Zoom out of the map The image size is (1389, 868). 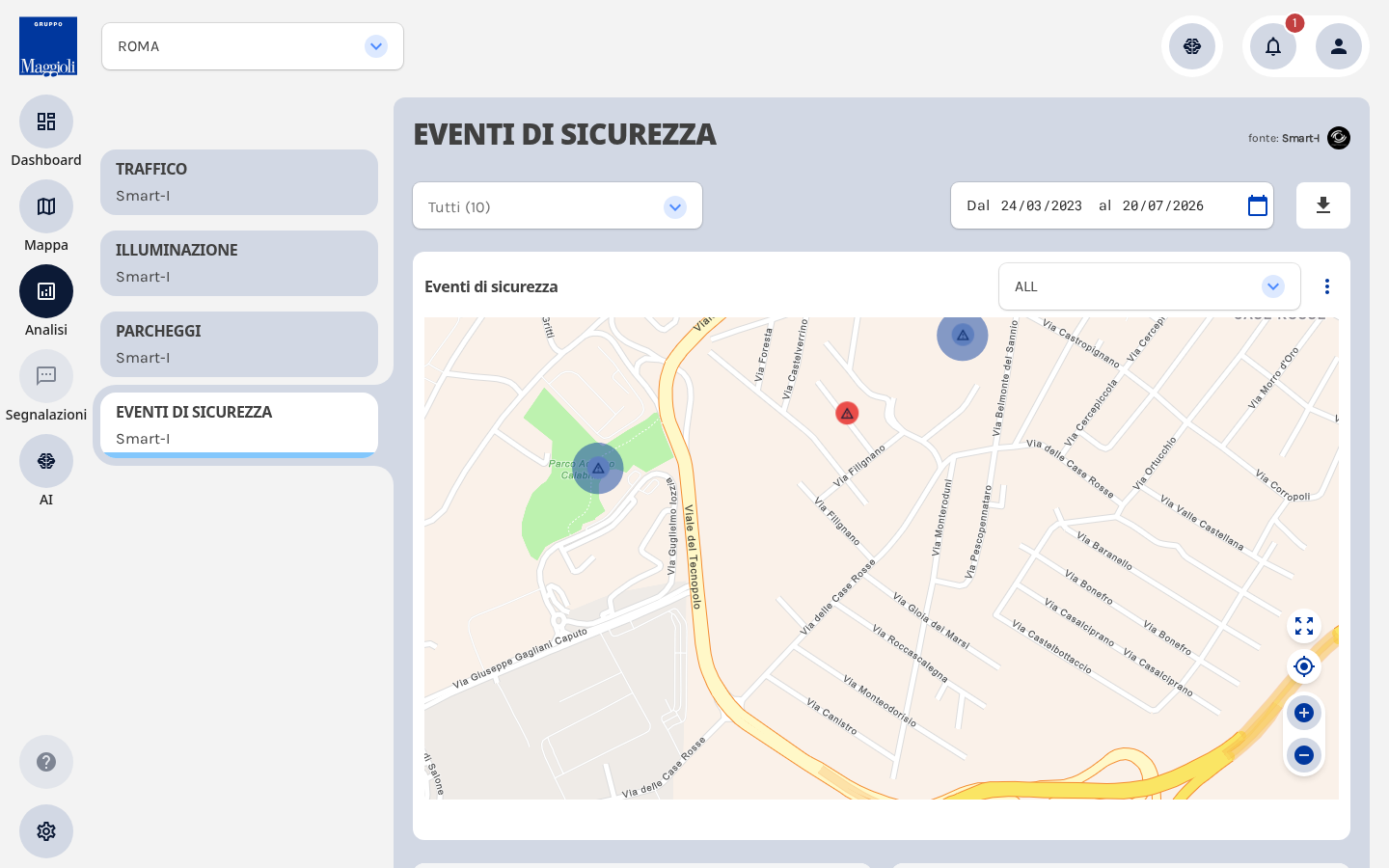pyautogui.click(x=1304, y=755)
